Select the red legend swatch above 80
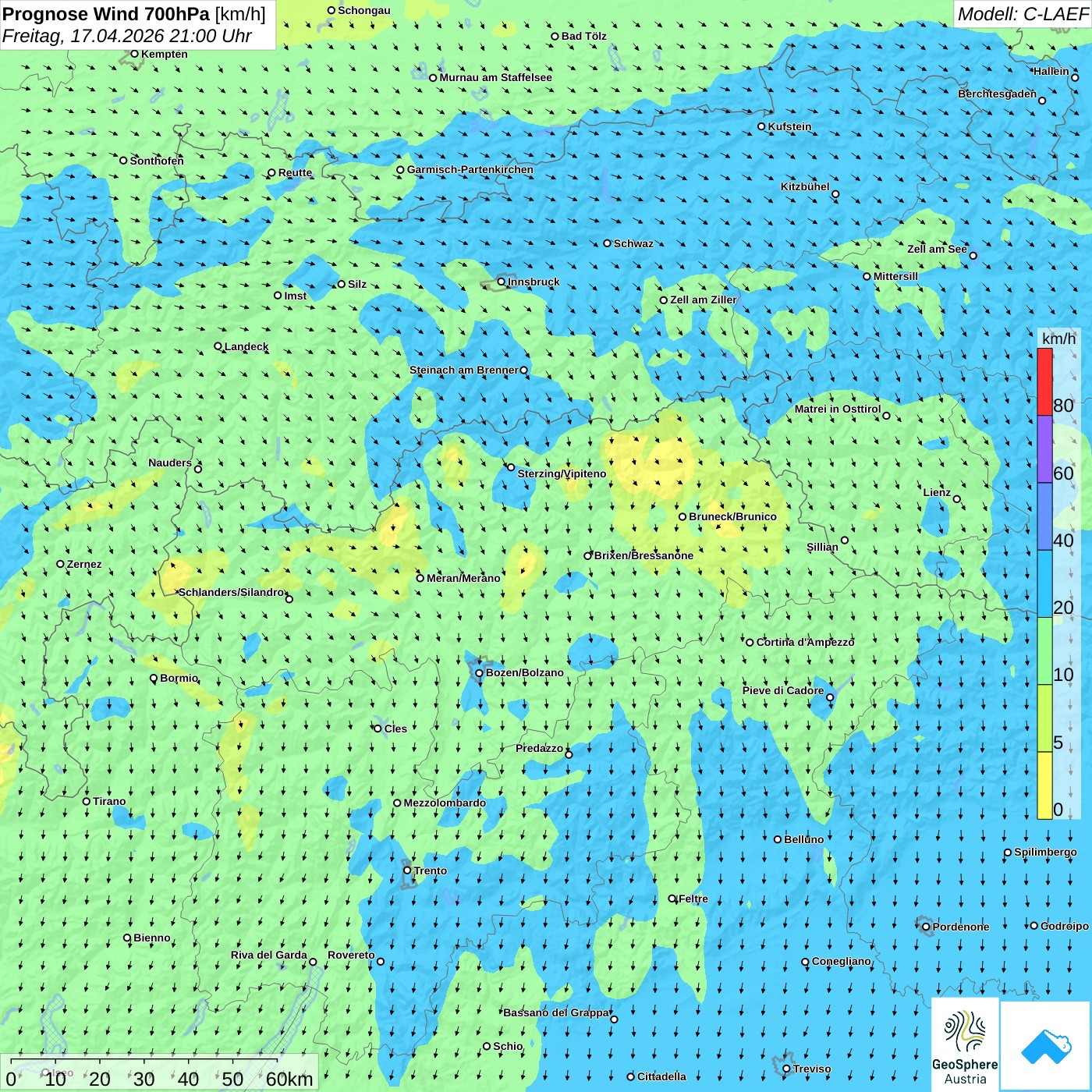The width and height of the screenshot is (1092, 1092). [x=1044, y=382]
